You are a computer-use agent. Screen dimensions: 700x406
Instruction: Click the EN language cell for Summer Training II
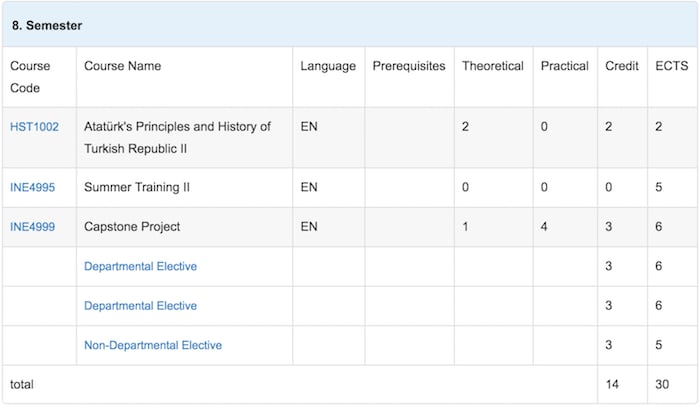pyautogui.click(x=309, y=187)
